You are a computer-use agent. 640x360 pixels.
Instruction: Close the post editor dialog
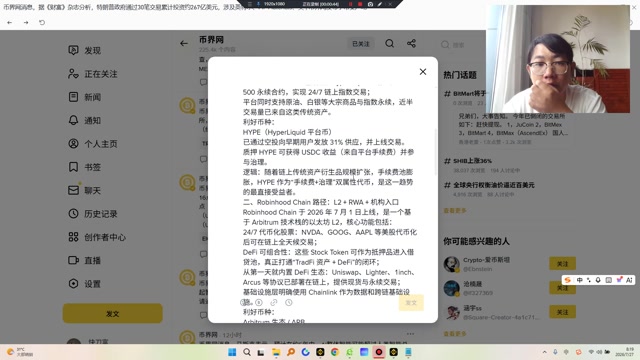423,72
